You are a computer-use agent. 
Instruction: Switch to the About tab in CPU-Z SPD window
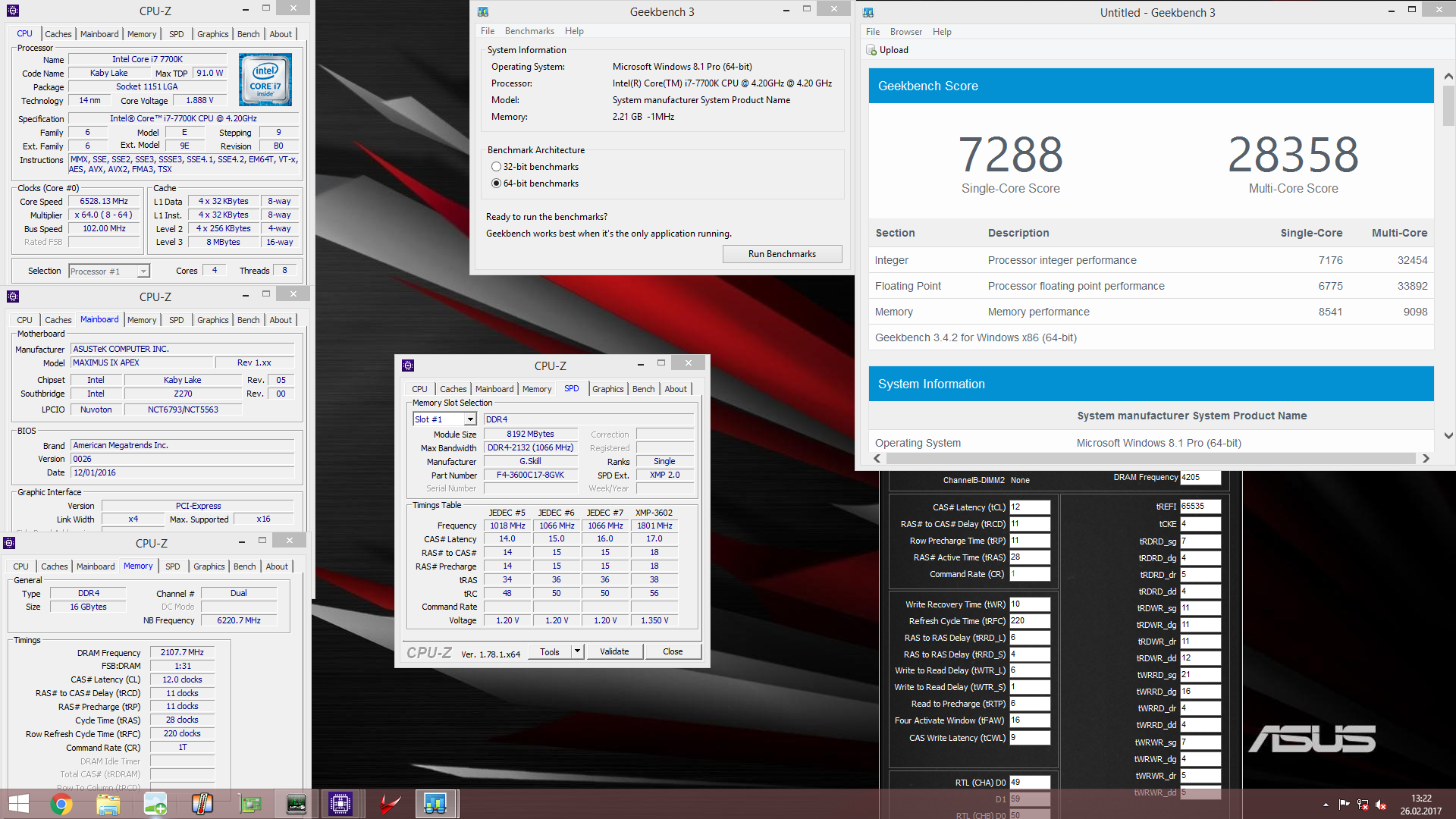(x=676, y=389)
